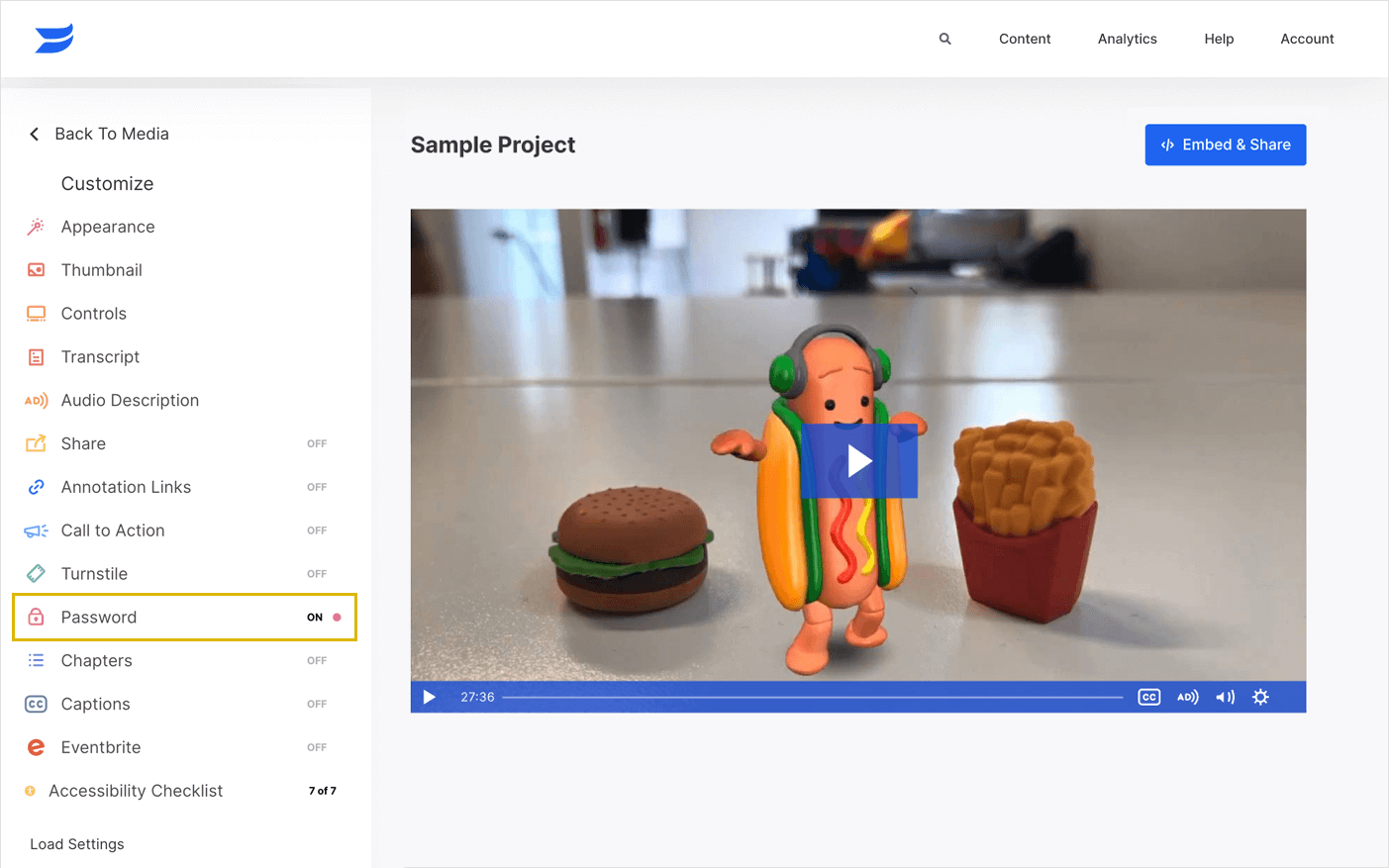Open player settings gear icon
The height and width of the screenshot is (868, 1389).
(1260, 697)
